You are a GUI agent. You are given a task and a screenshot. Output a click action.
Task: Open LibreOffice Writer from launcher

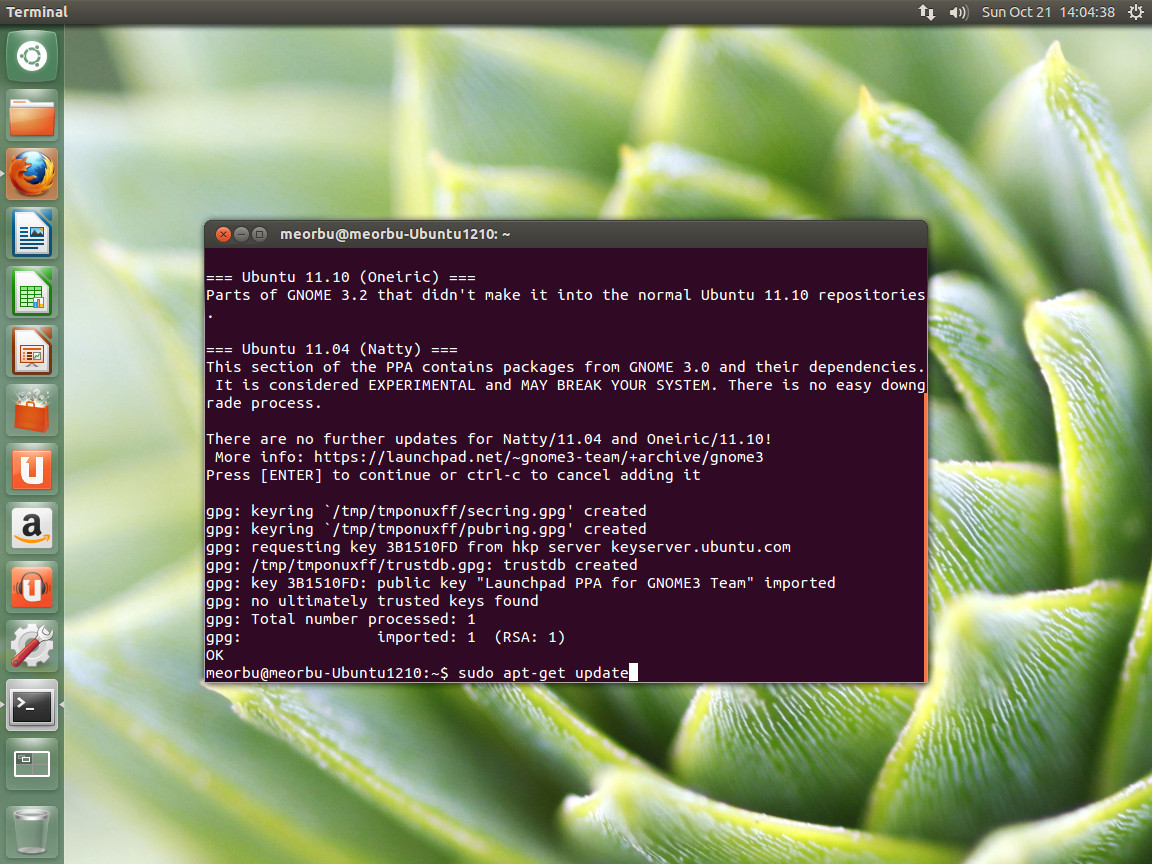[x=32, y=233]
